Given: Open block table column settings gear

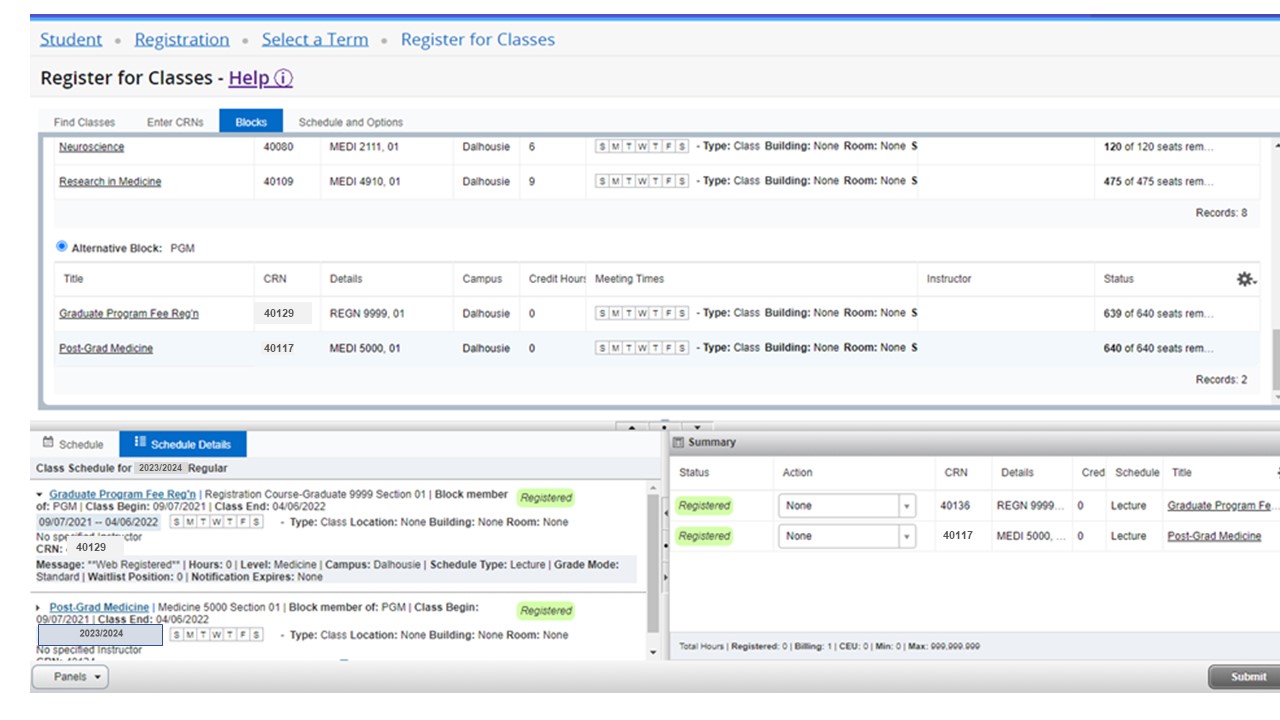Looking at the screenshot, I should [1246, 279].
